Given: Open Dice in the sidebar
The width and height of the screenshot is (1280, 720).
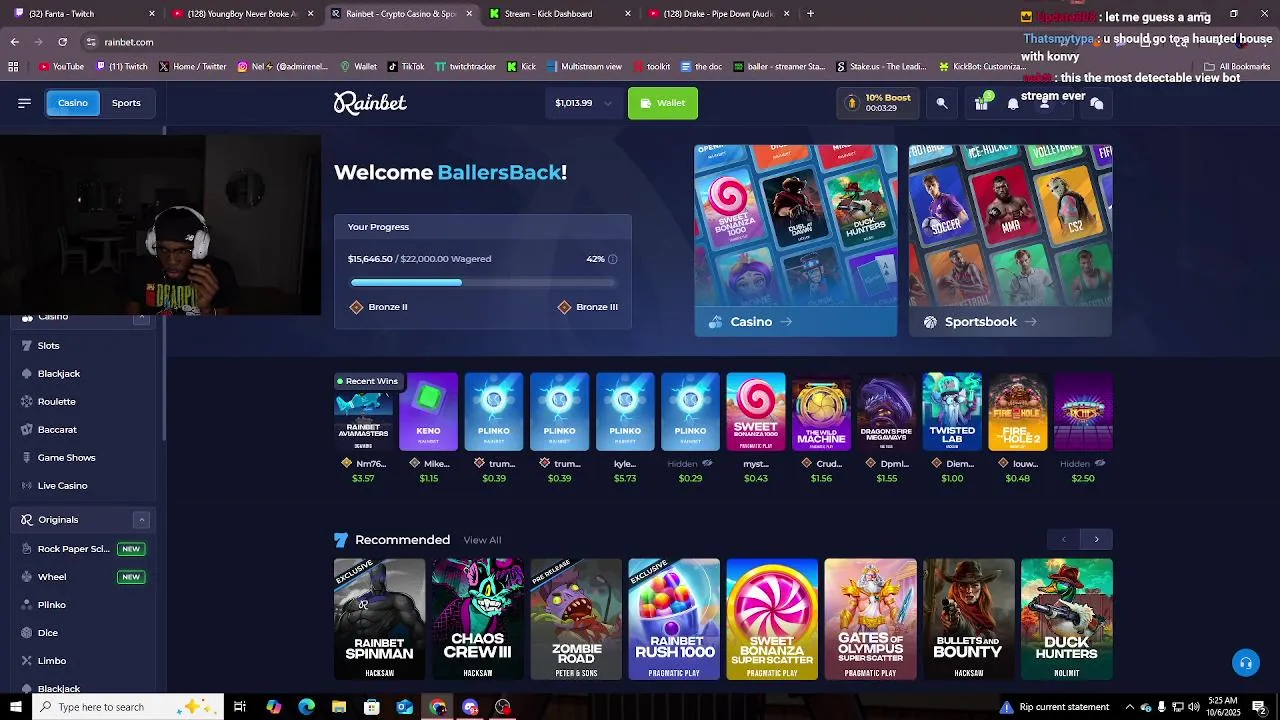Looking at the screenshot, I should pyautogui.click(x=84, y=633).
